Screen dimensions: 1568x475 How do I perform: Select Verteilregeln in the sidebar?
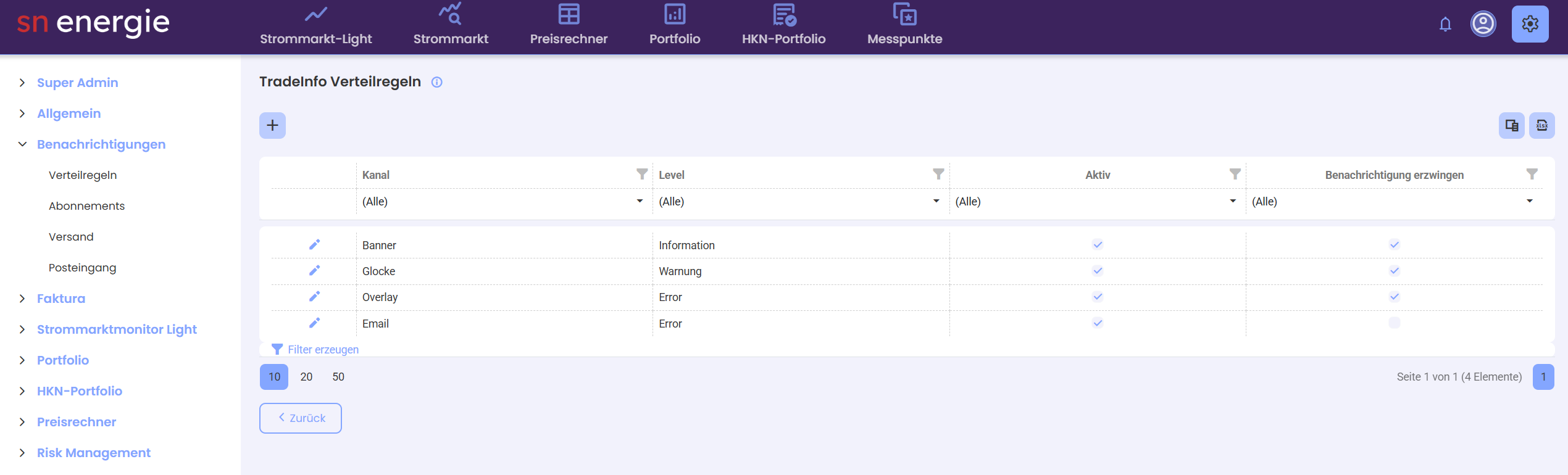coord(83,175)
